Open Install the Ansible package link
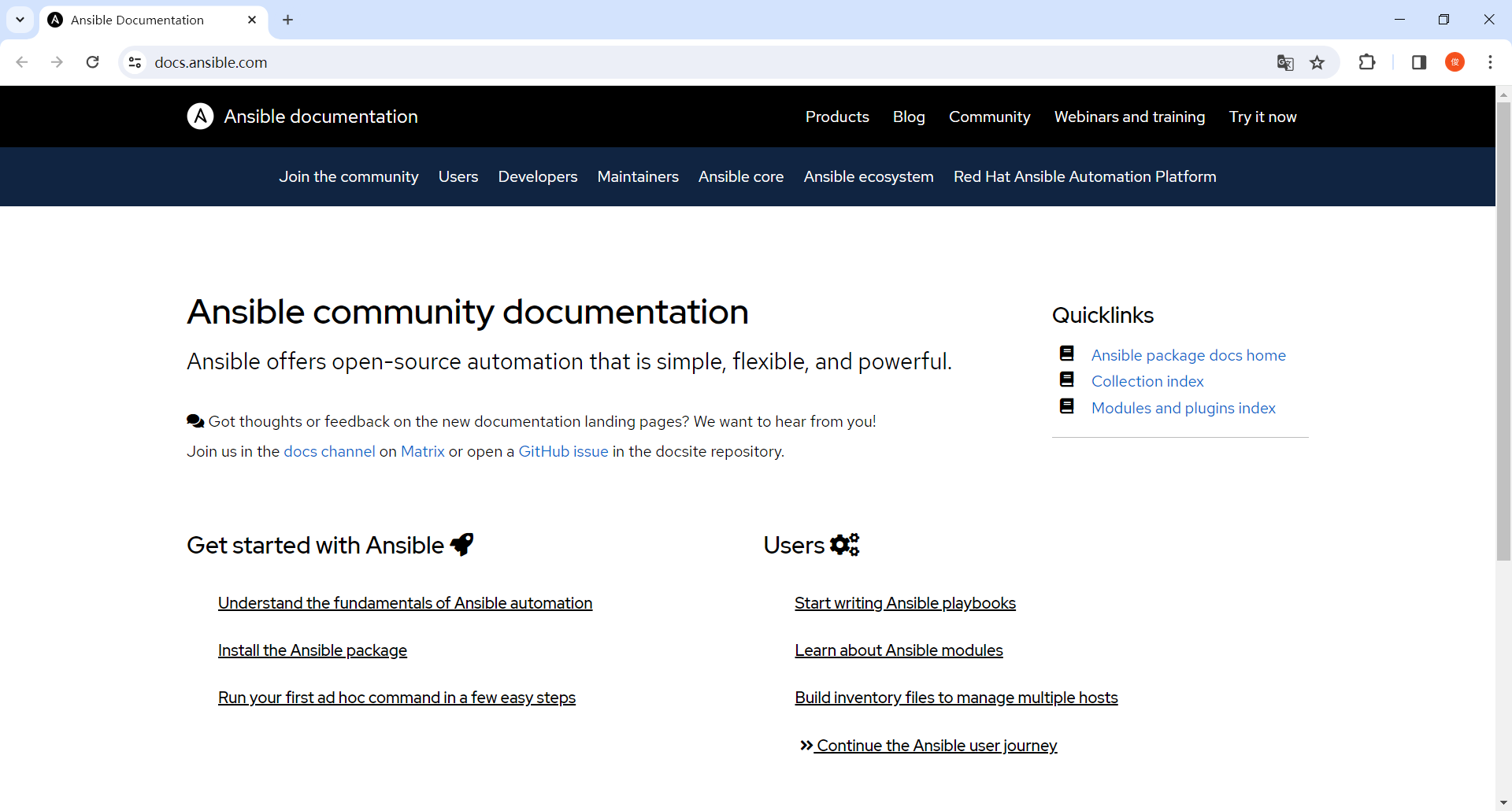 tap(313, 650)
